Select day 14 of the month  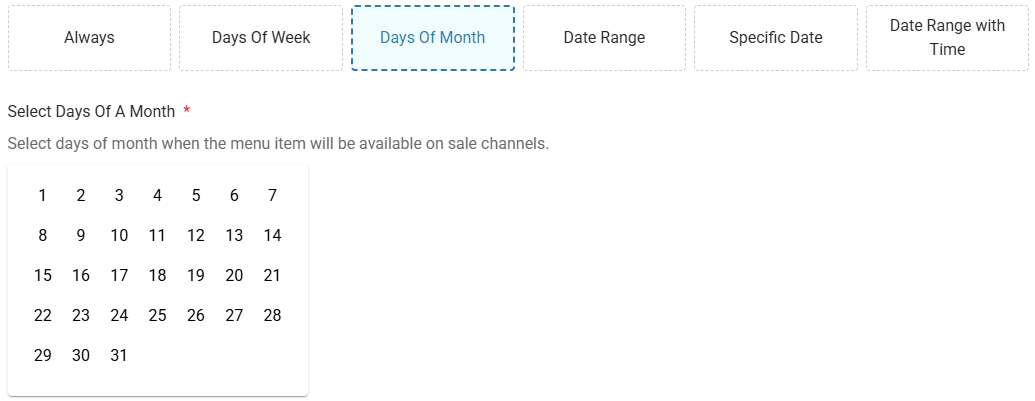pos(272,235)
